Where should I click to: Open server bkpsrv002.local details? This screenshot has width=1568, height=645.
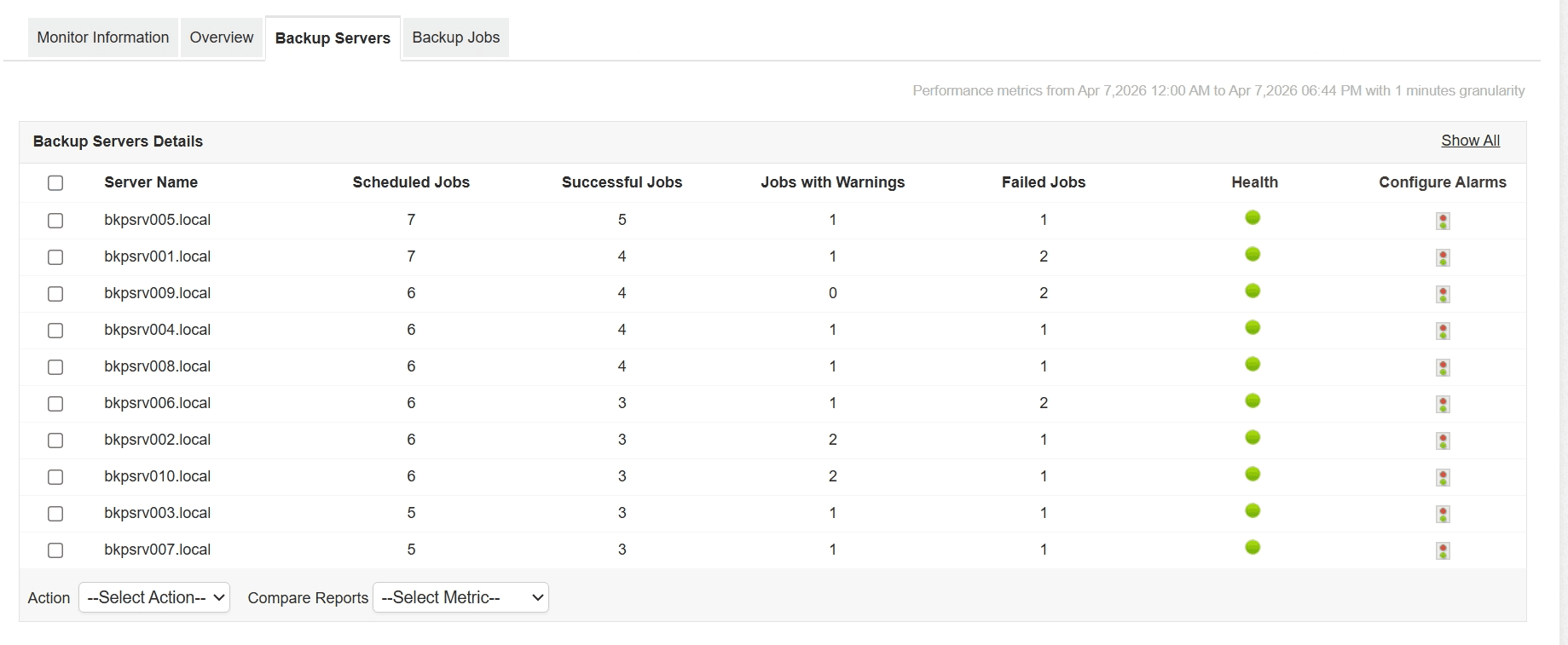click(x=158, y=440)
